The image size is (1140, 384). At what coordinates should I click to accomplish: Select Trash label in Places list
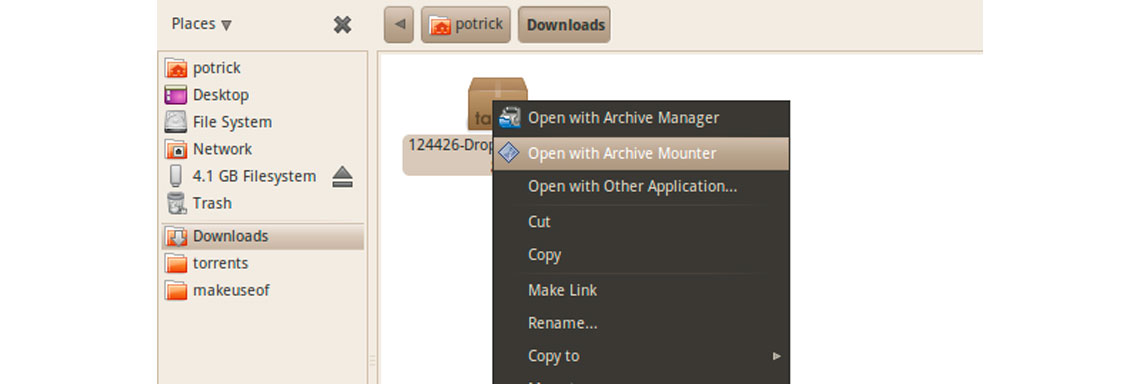click(212, 203)
